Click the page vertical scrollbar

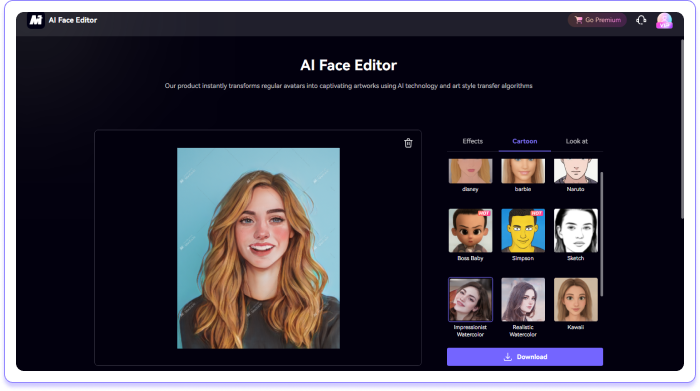(682, 129)
